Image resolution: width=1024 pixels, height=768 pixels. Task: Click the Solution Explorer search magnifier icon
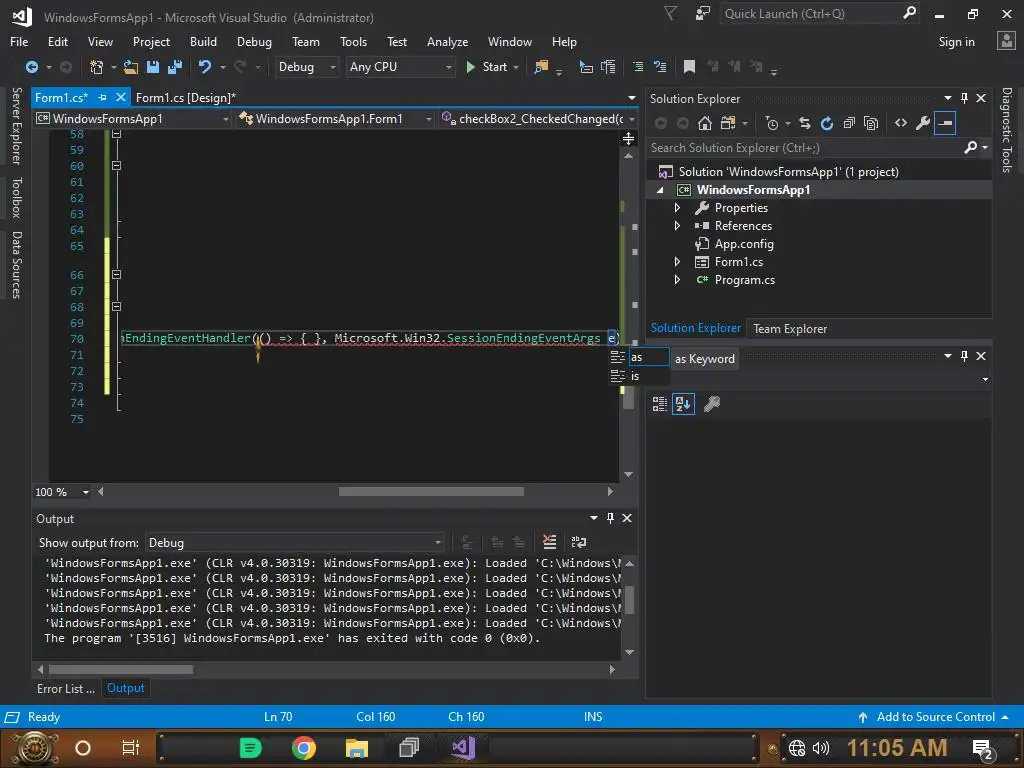[970, 148]
